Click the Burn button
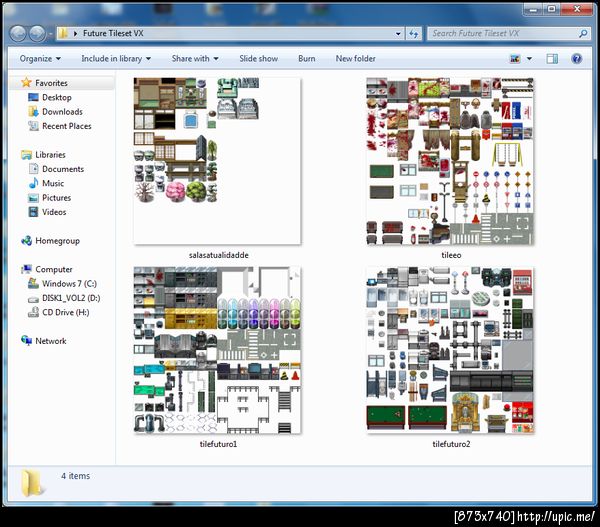The width and height of the screenshot is (600, 527). pos(307,59)
